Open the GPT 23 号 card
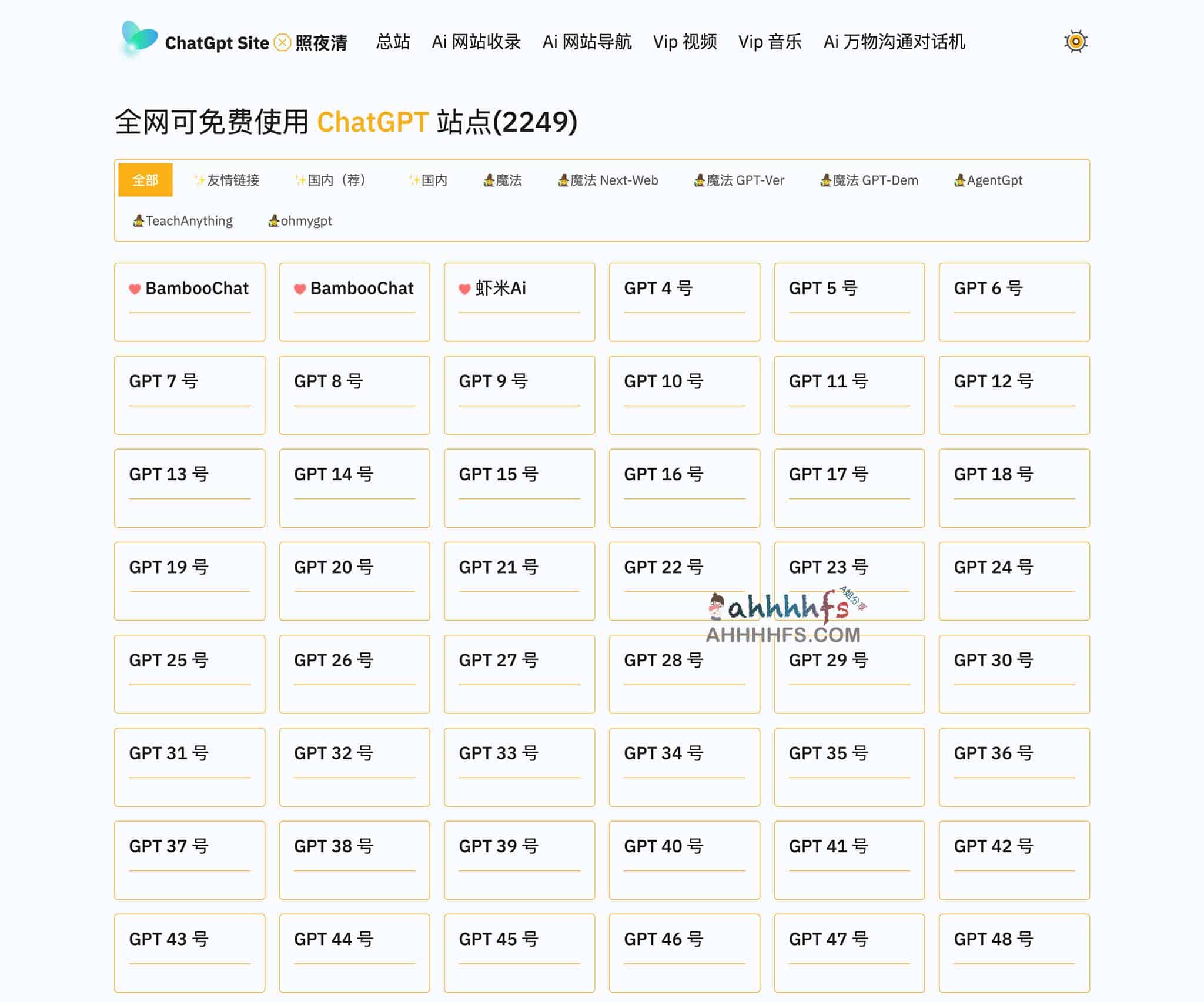This screenshot has height=1002, width=1204. (848, 581)
